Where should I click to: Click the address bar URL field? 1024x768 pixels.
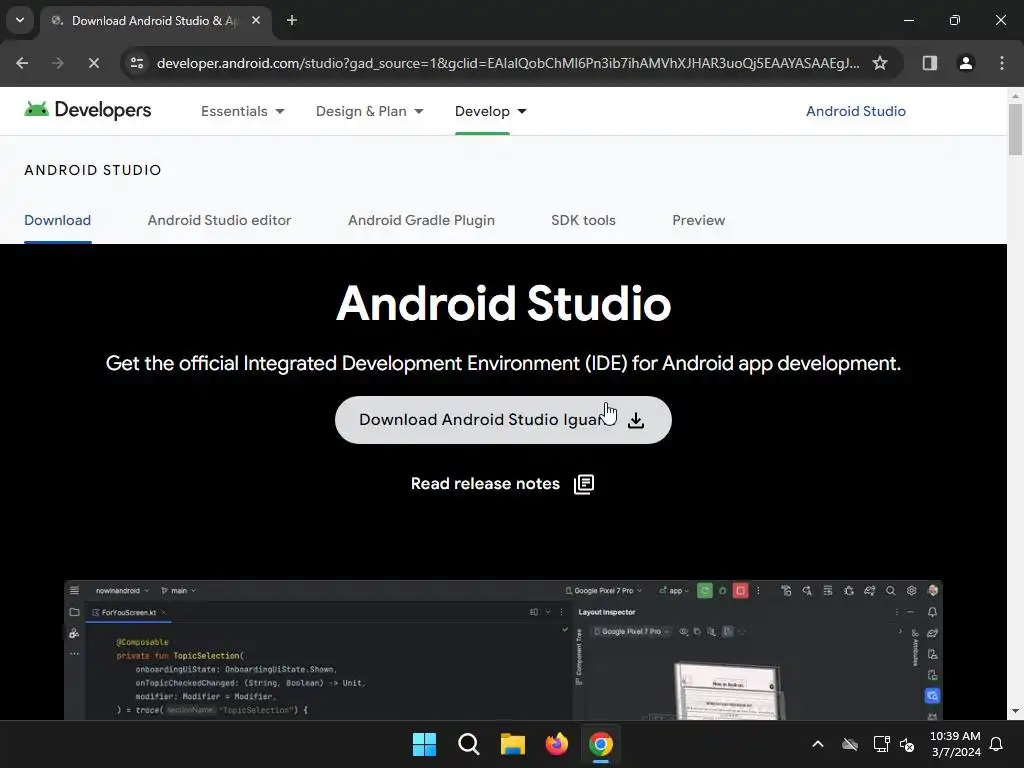(x=508, y=63)
